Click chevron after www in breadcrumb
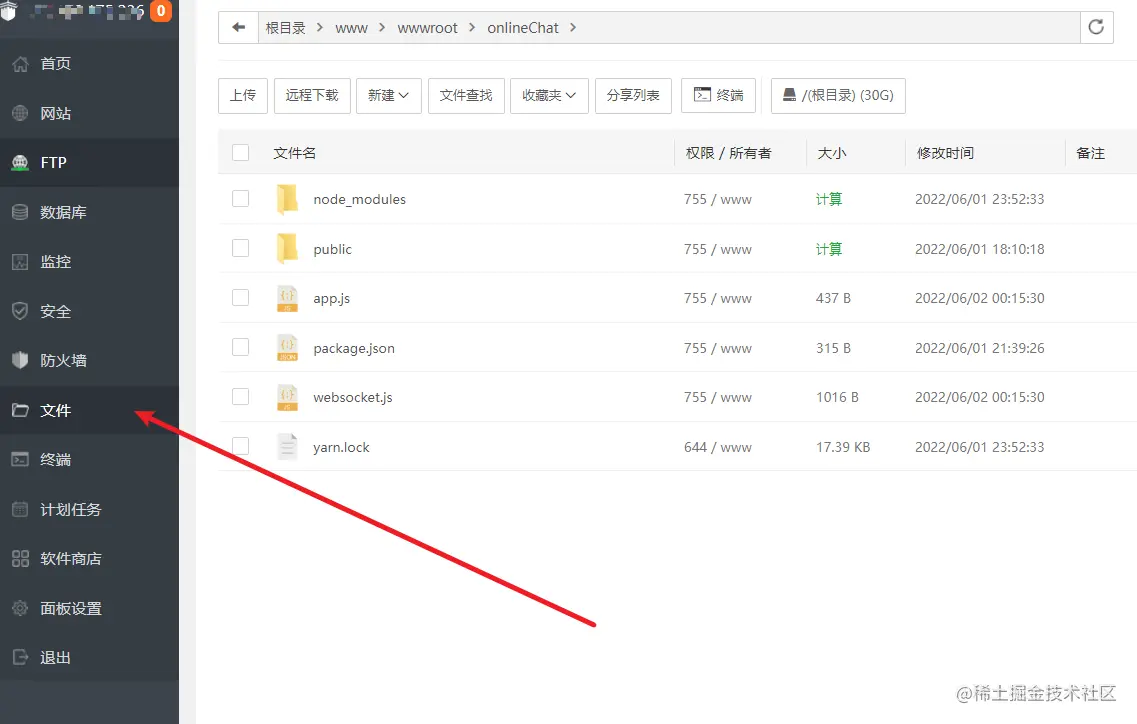 382,28
